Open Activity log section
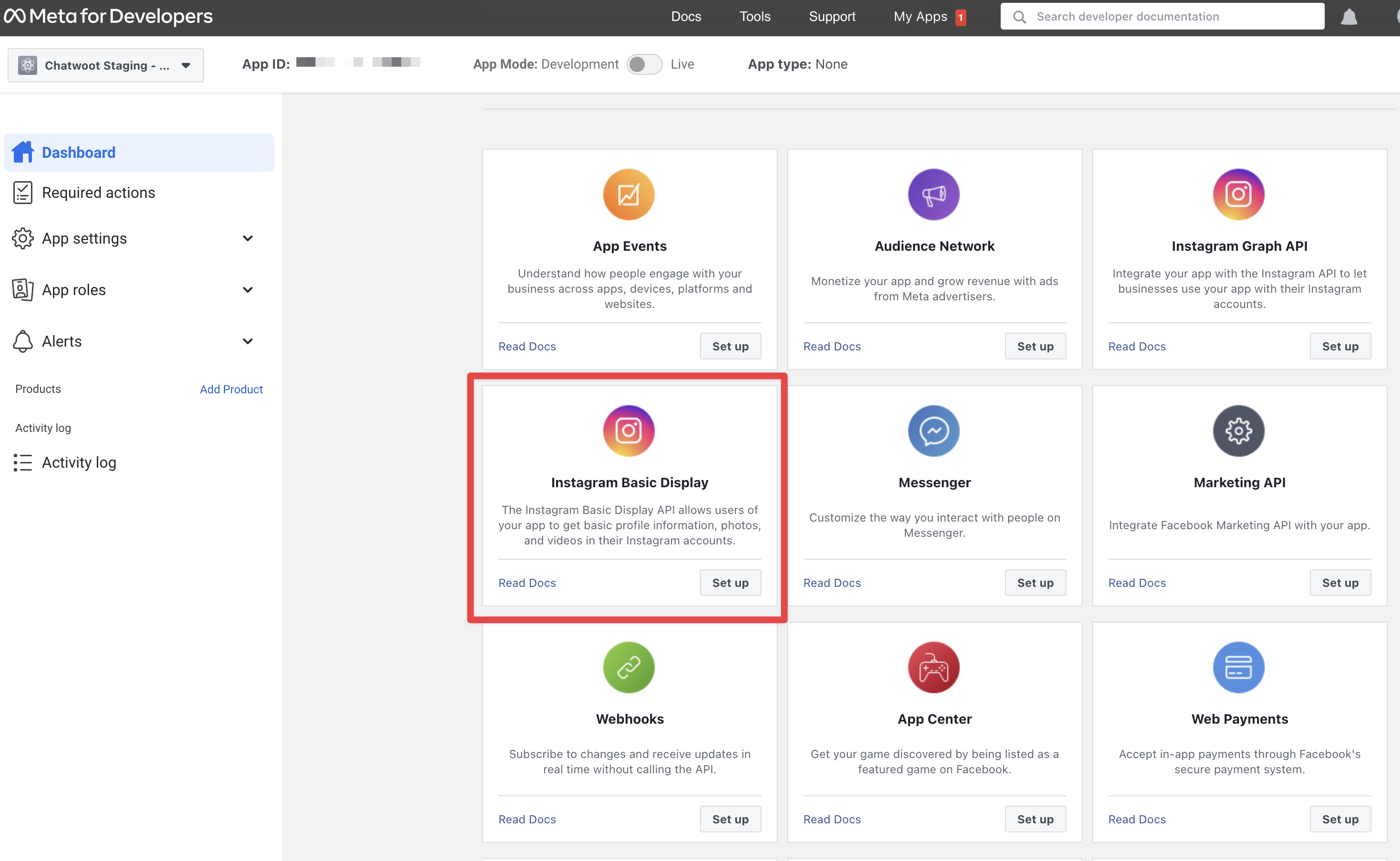Viewport: 1400px width, 861px height. pyautogui.click(x=78, y=461)
